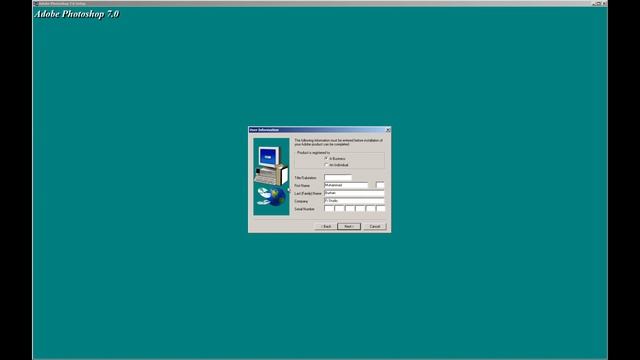The height and width of the screenshot is (360, 640).
Task: Click the Company field
Action: point(354,201)
